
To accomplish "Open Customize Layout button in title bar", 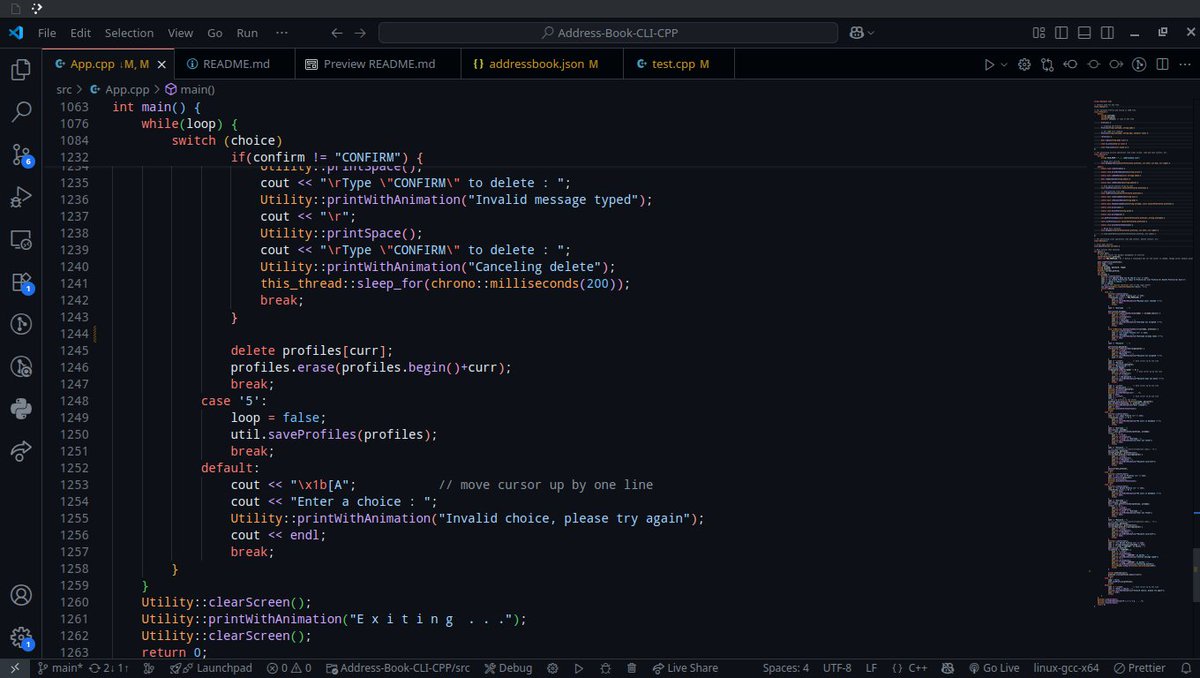I will [1039, 32].
